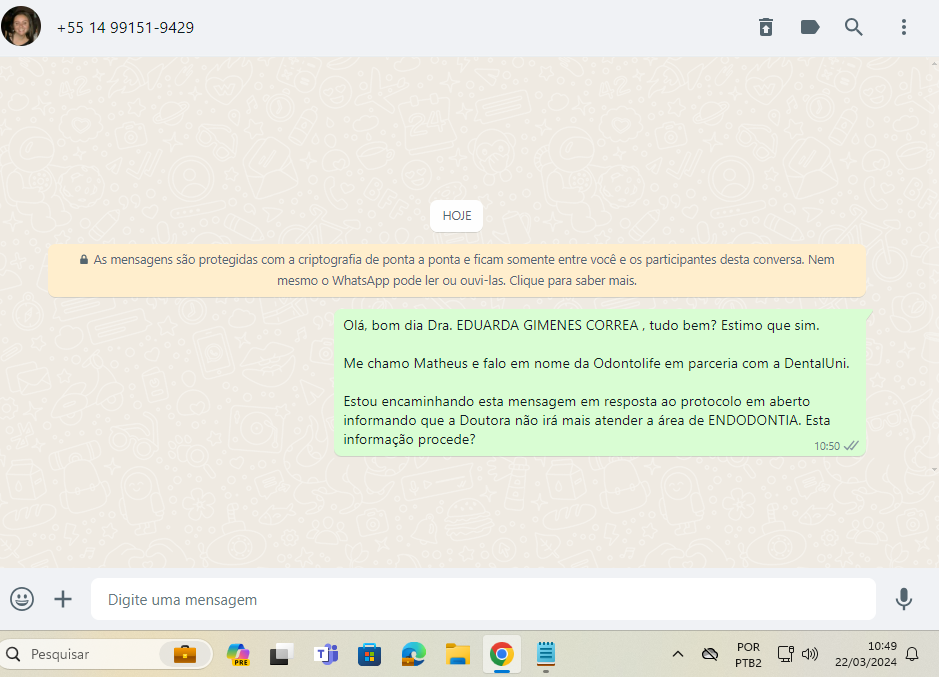The image size is (939, 677).
Task: Open the label tag icon
Action: click(810, 27)
